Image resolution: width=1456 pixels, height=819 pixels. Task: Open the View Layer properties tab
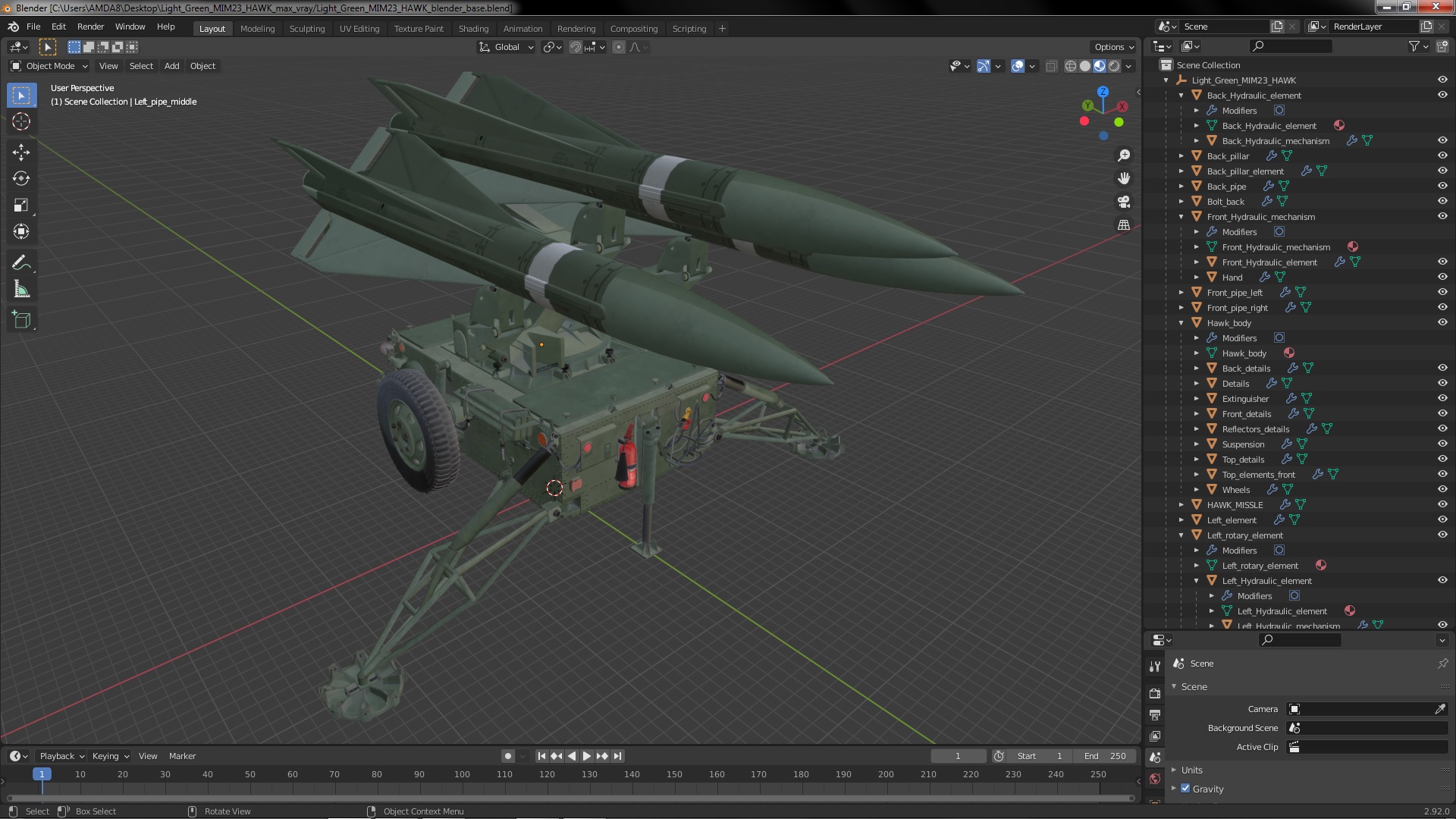[x=1154, y=736]
